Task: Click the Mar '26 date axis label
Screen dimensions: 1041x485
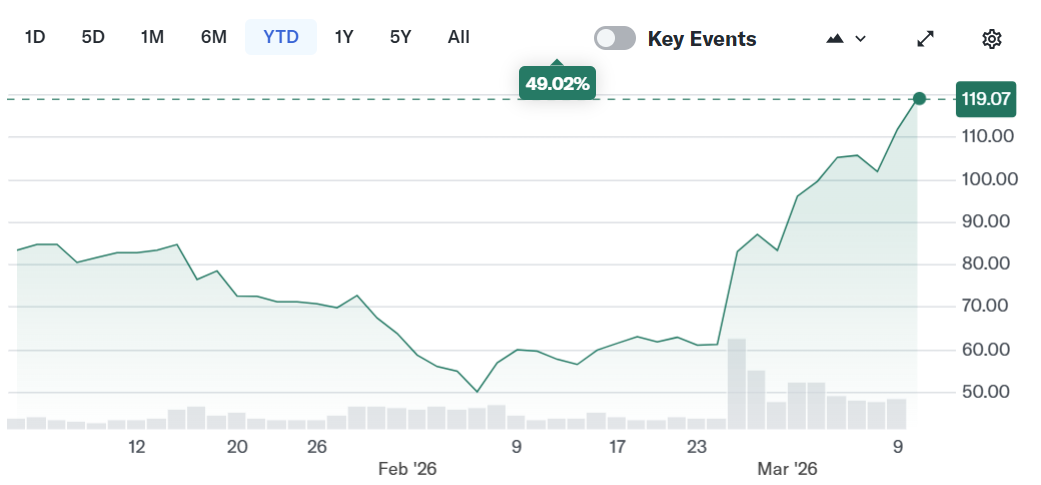Action: (x=789, y=468)
